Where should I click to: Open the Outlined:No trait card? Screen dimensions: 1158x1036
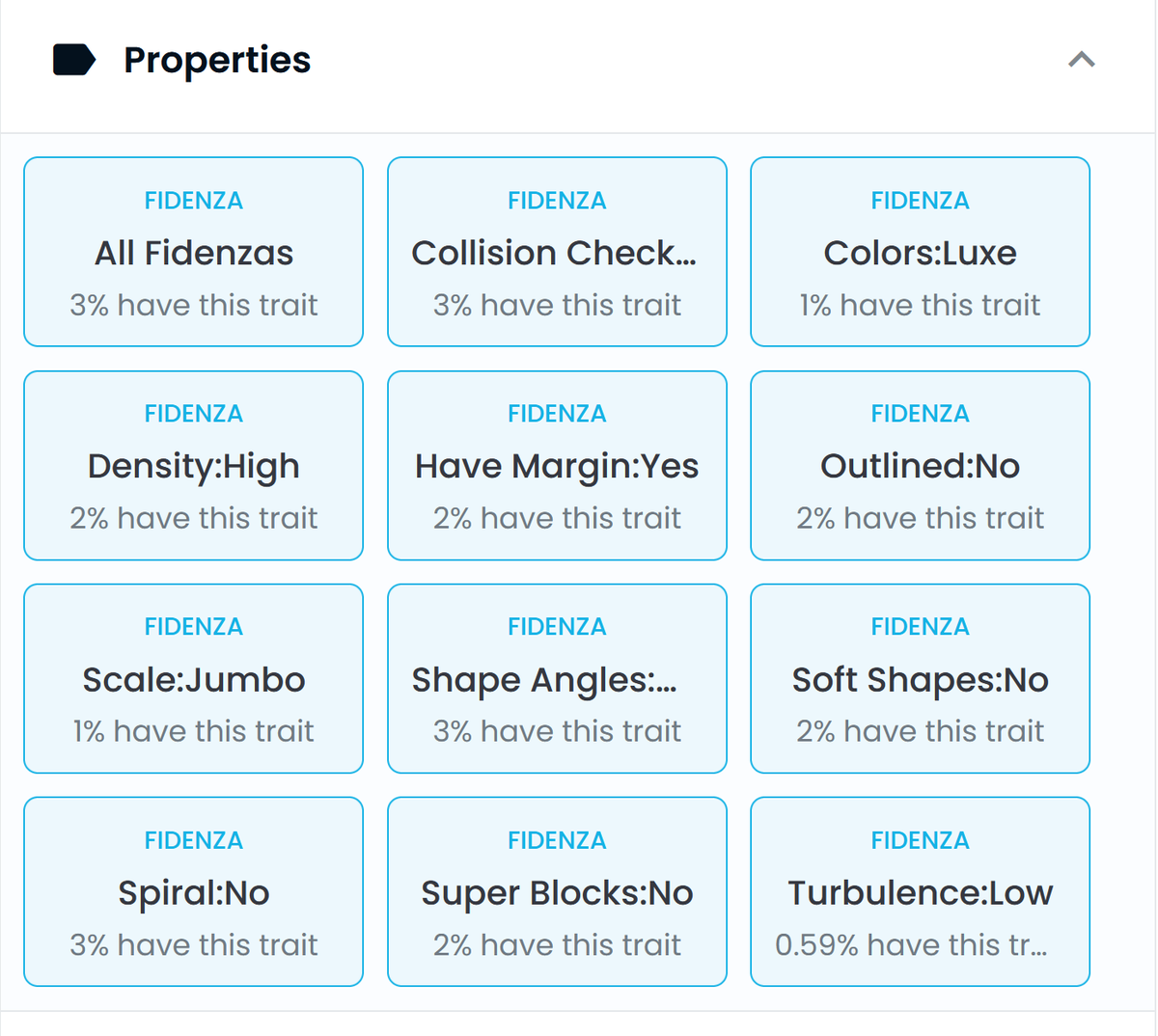(x=921, y=465)
